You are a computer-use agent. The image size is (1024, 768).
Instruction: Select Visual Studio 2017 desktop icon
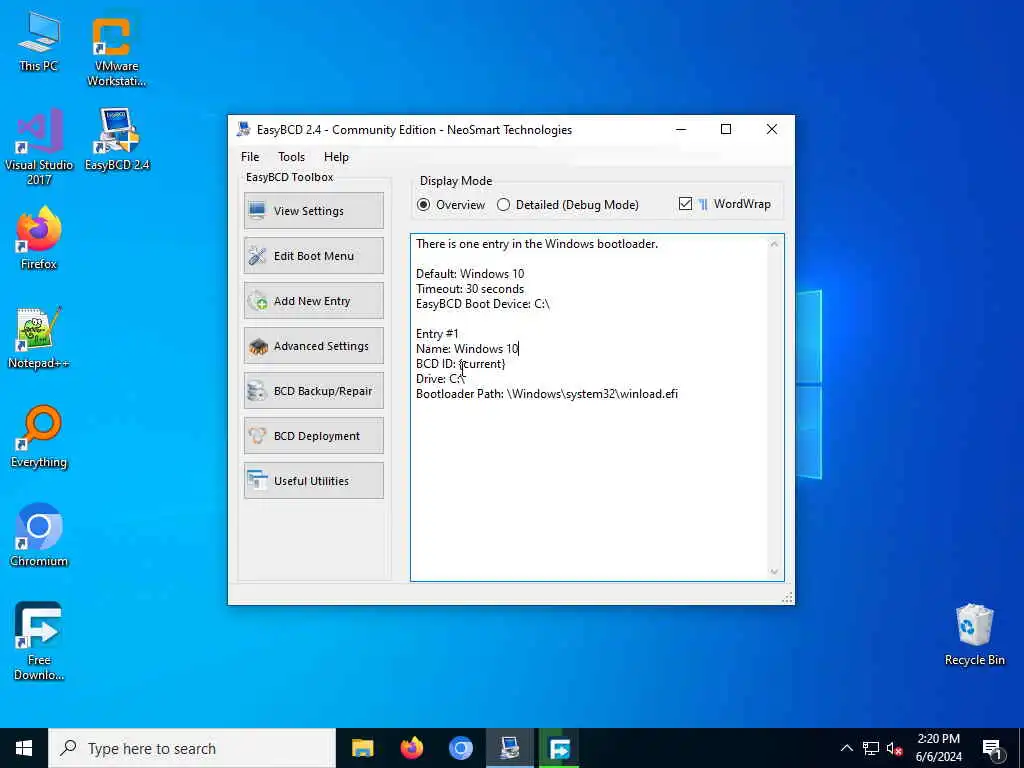coord(39,148)
